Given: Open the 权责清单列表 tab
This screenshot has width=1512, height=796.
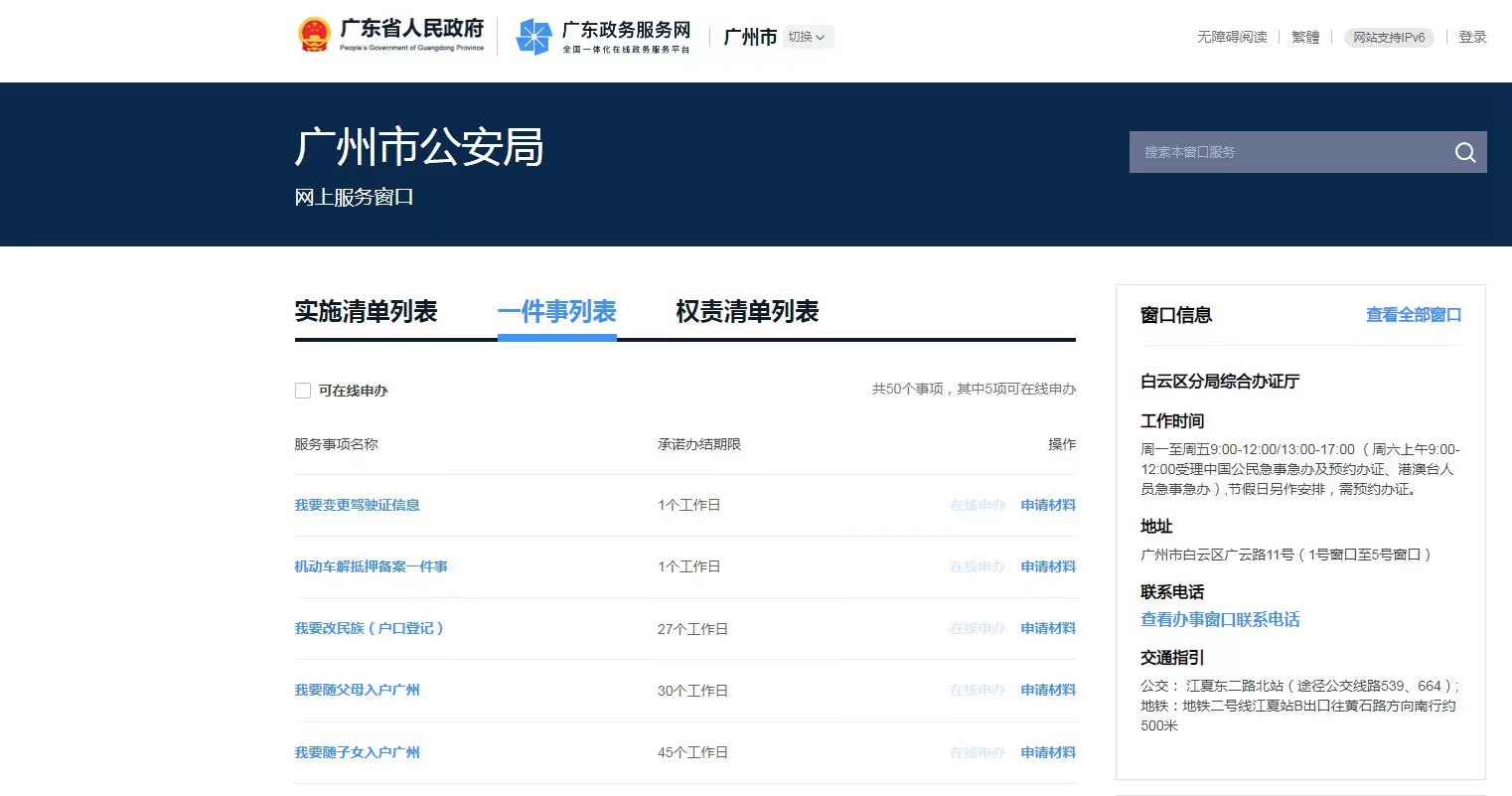Looking at the screenshot, I should coord(747,312).
